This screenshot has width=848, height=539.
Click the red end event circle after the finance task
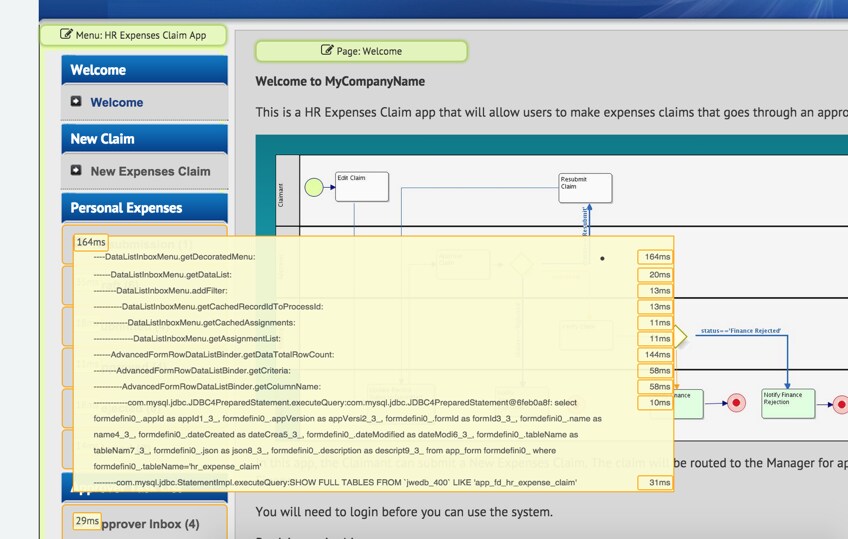point(736,403)
